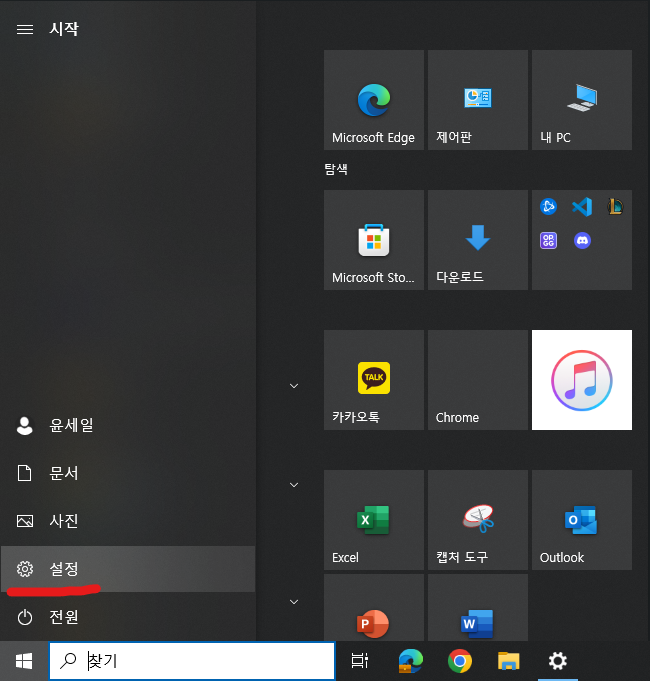Open Chrome from the taskbar

pyautogui.click(x=460, y=661)
